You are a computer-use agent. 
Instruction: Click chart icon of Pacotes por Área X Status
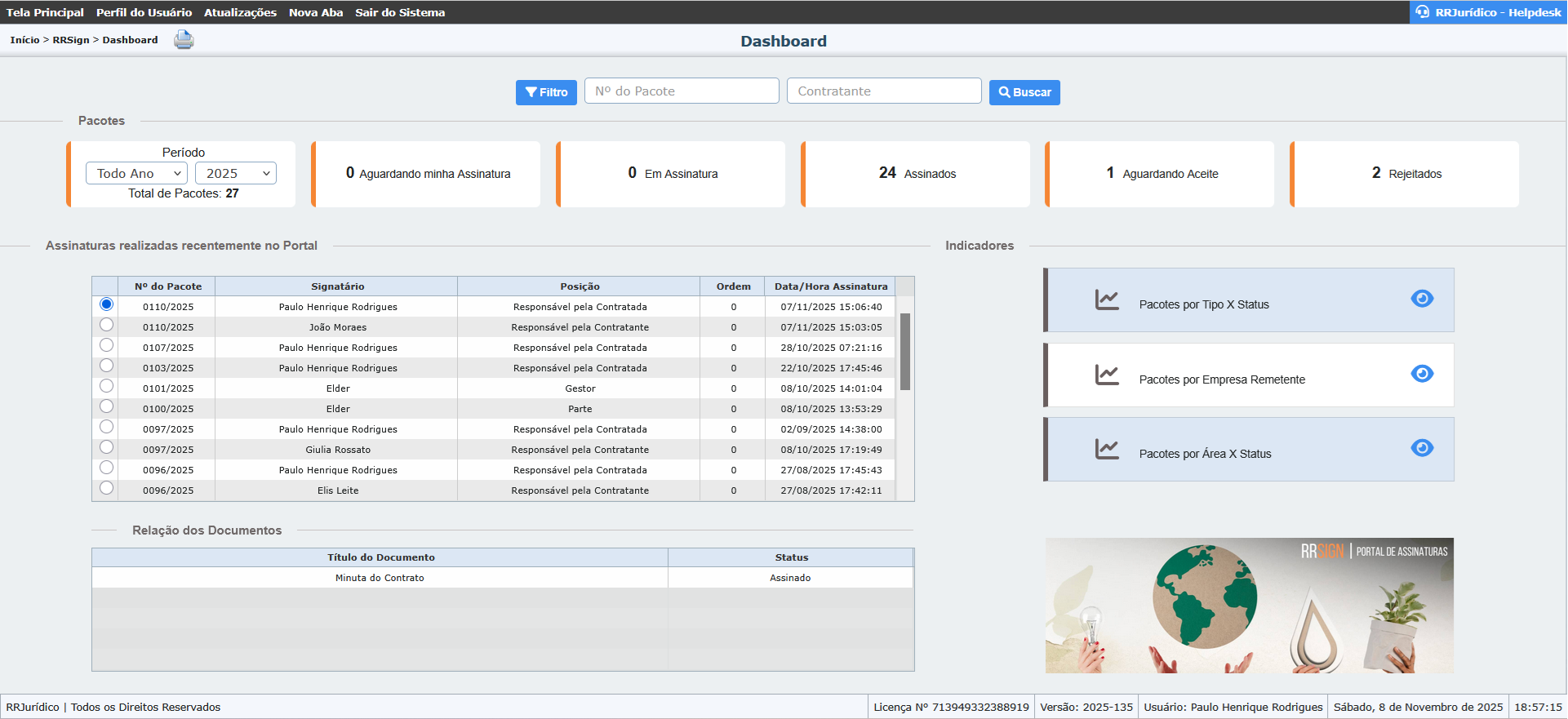tap(1107, 450)
